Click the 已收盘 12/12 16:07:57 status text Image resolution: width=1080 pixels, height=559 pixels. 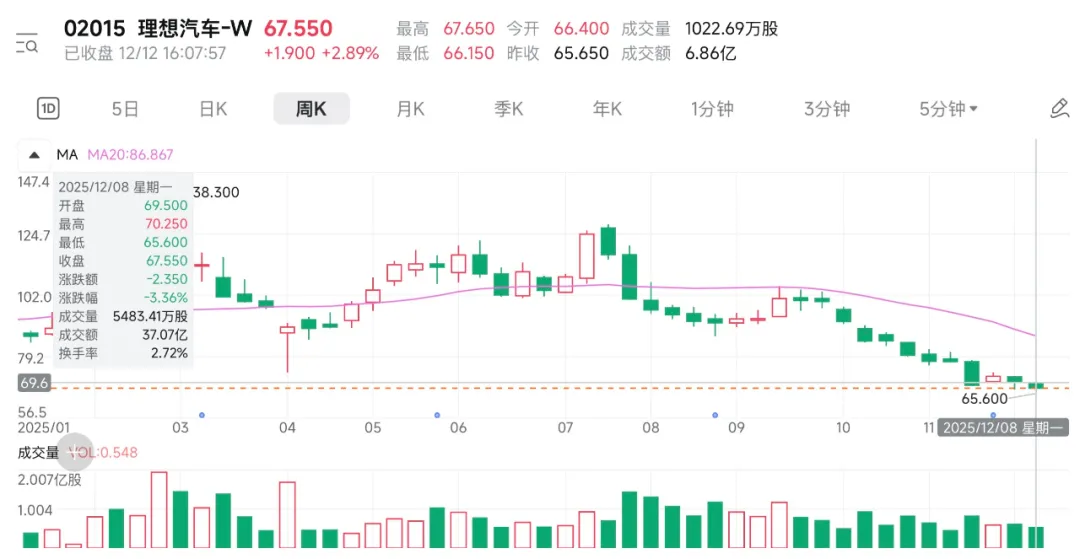[x=145, y=53]
